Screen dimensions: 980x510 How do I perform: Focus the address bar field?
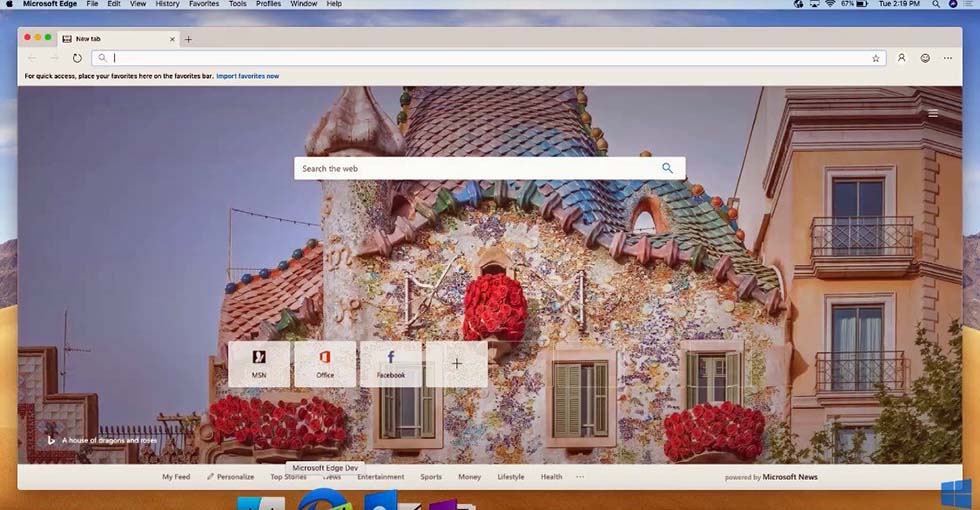489,58
